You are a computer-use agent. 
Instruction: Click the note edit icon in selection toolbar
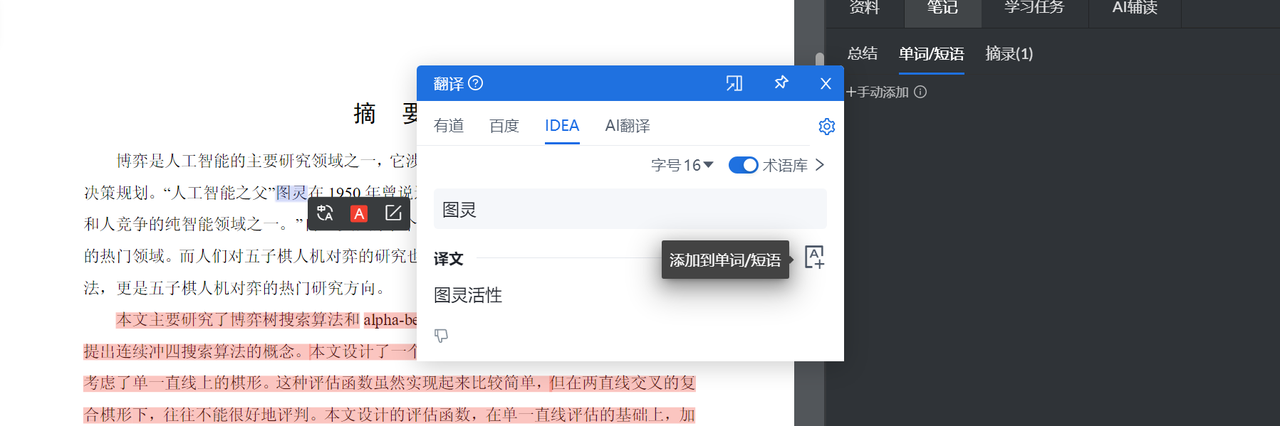[x=393, y=213]
